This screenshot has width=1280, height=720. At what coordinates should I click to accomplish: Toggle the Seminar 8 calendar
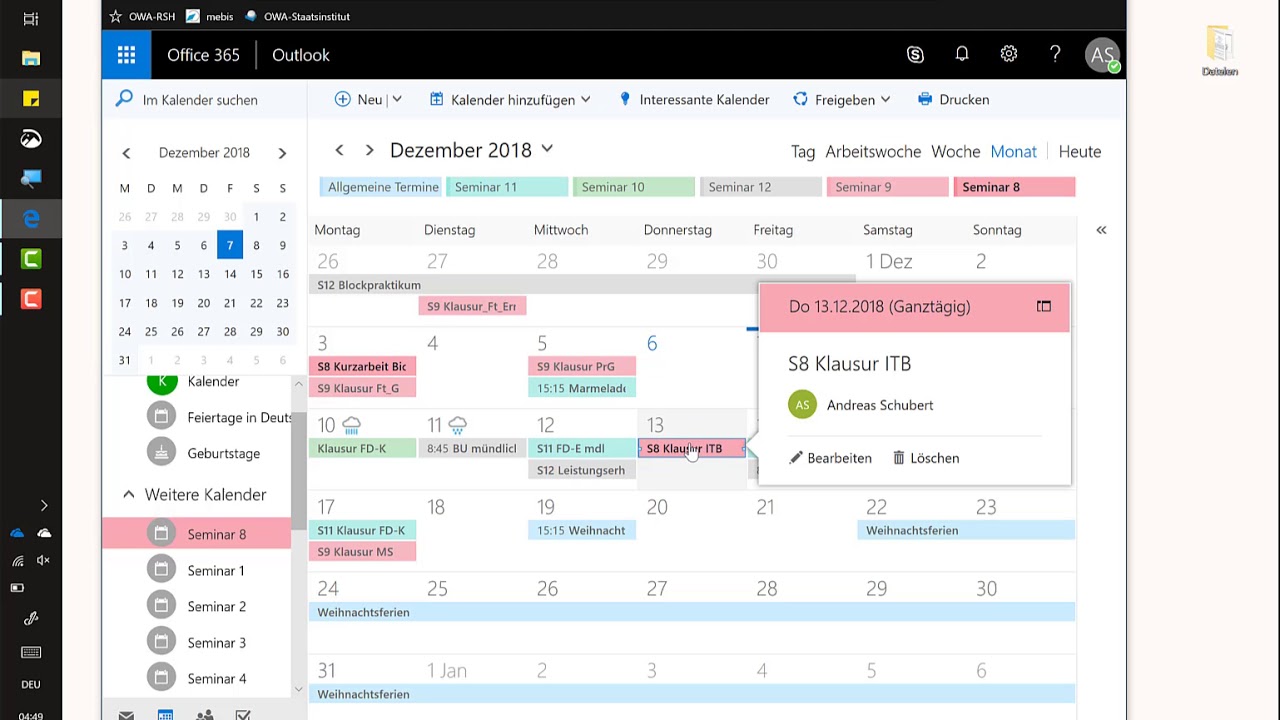coord(197,534)
